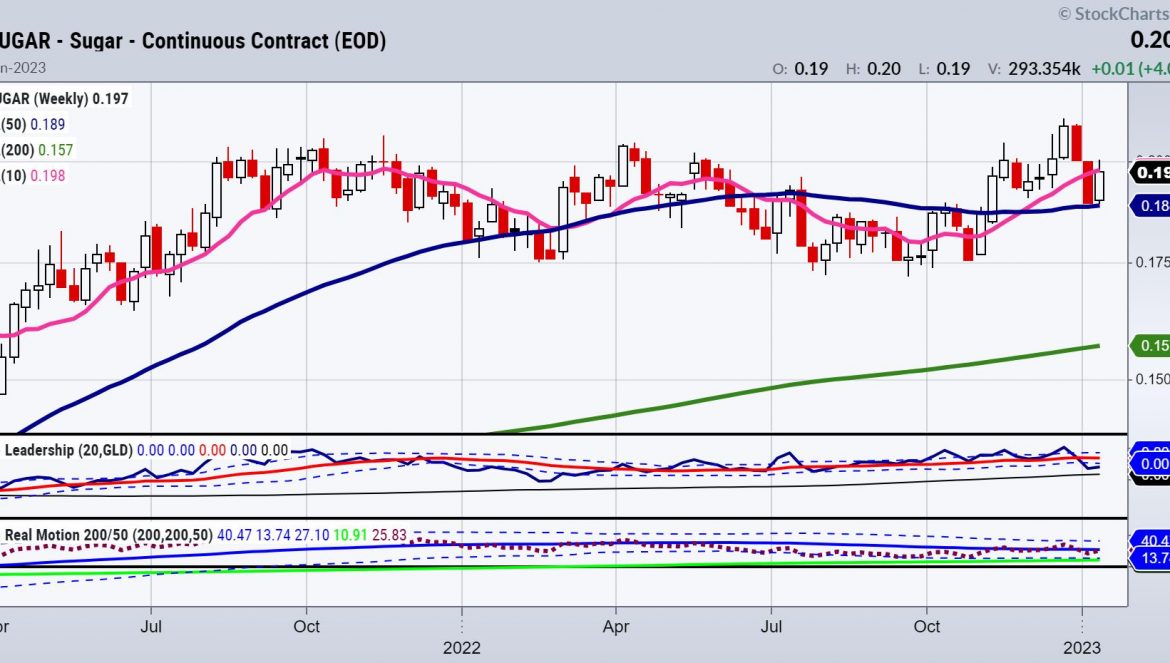Click the 0.175 price axis label
The width and height of the screenshot is (1170, 663).
pos(1152,263)
